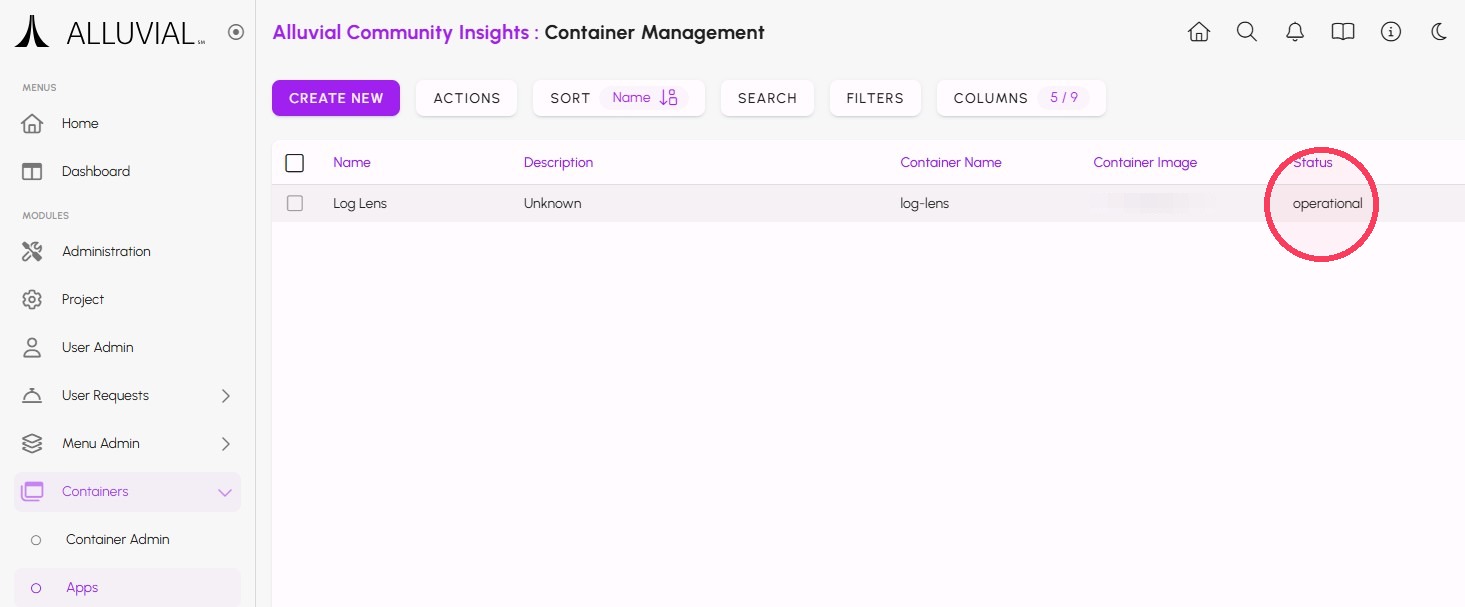Click the Log Lens name cell
The image size is (1465, 607).
click(x=360, y=203)
